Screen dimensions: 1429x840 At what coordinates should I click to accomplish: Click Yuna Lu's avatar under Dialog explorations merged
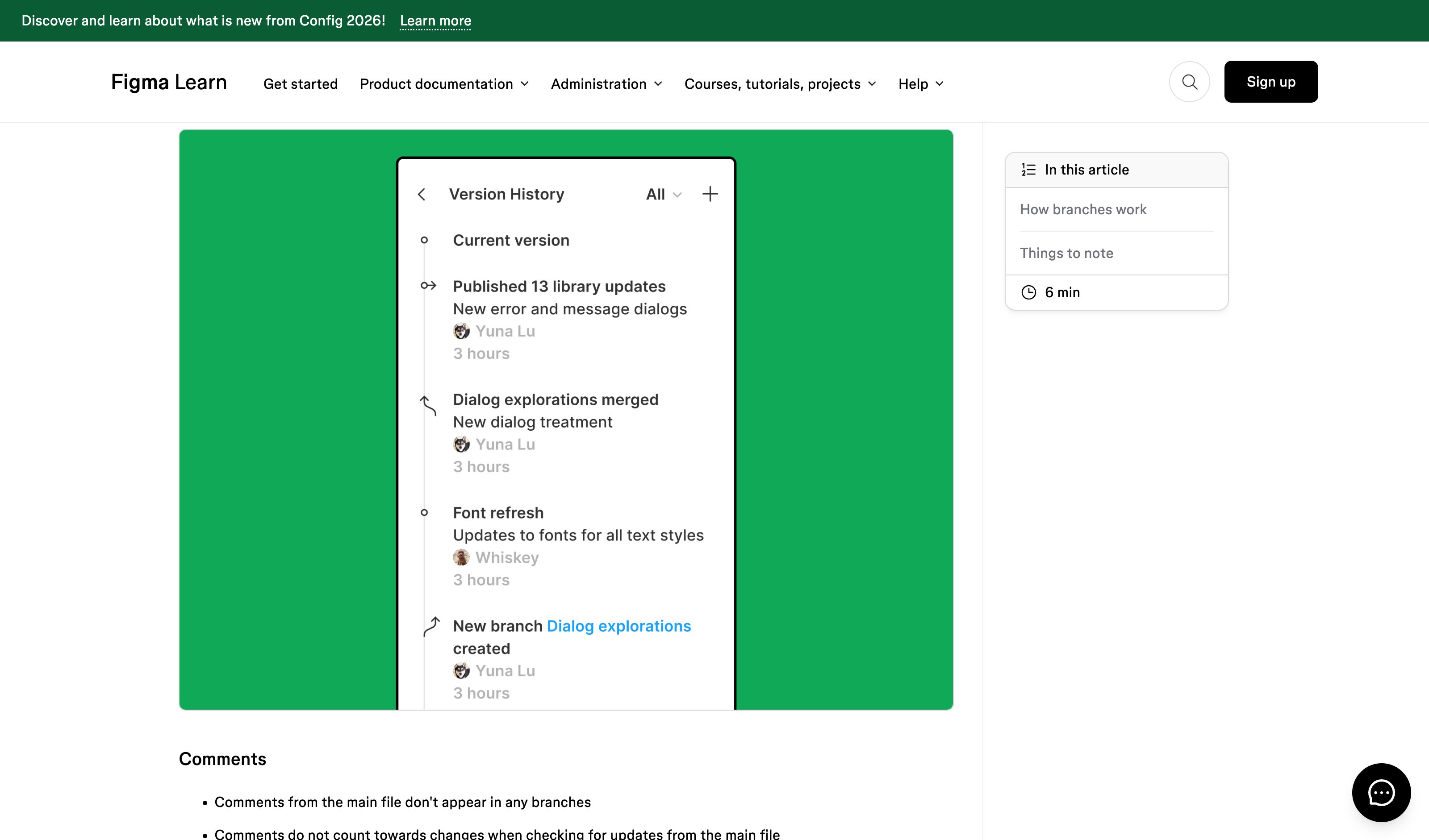tap(461, 444)
